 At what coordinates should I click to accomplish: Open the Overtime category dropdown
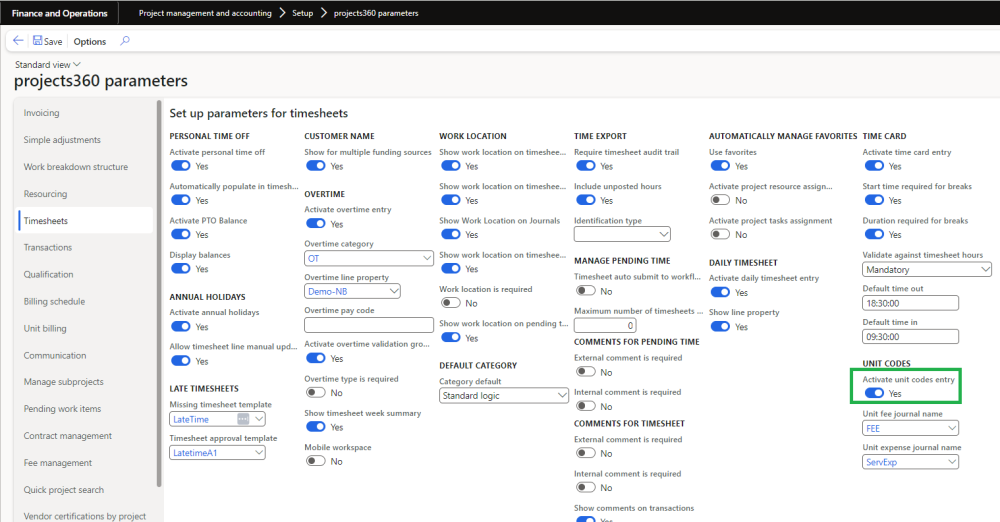(425, 258)
